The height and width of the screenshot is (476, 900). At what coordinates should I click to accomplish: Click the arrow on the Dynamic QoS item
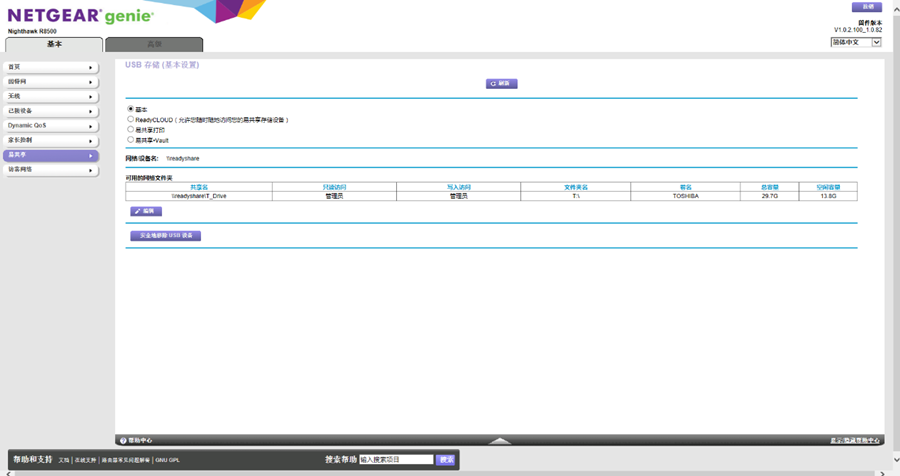(x=91, y=126)
